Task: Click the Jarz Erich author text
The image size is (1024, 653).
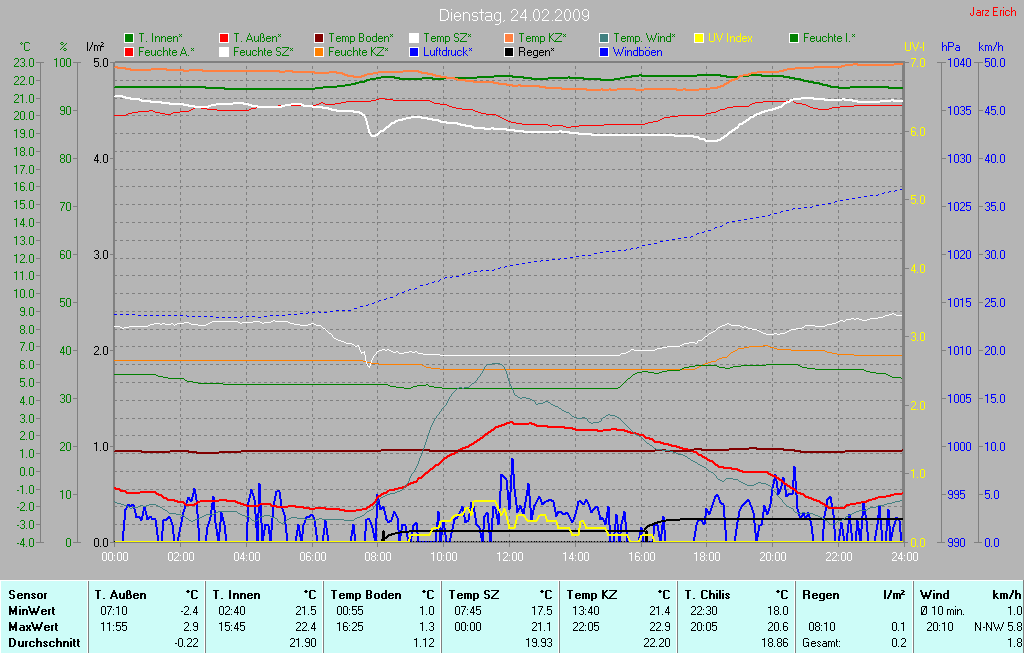Action: tap(994, 13)
